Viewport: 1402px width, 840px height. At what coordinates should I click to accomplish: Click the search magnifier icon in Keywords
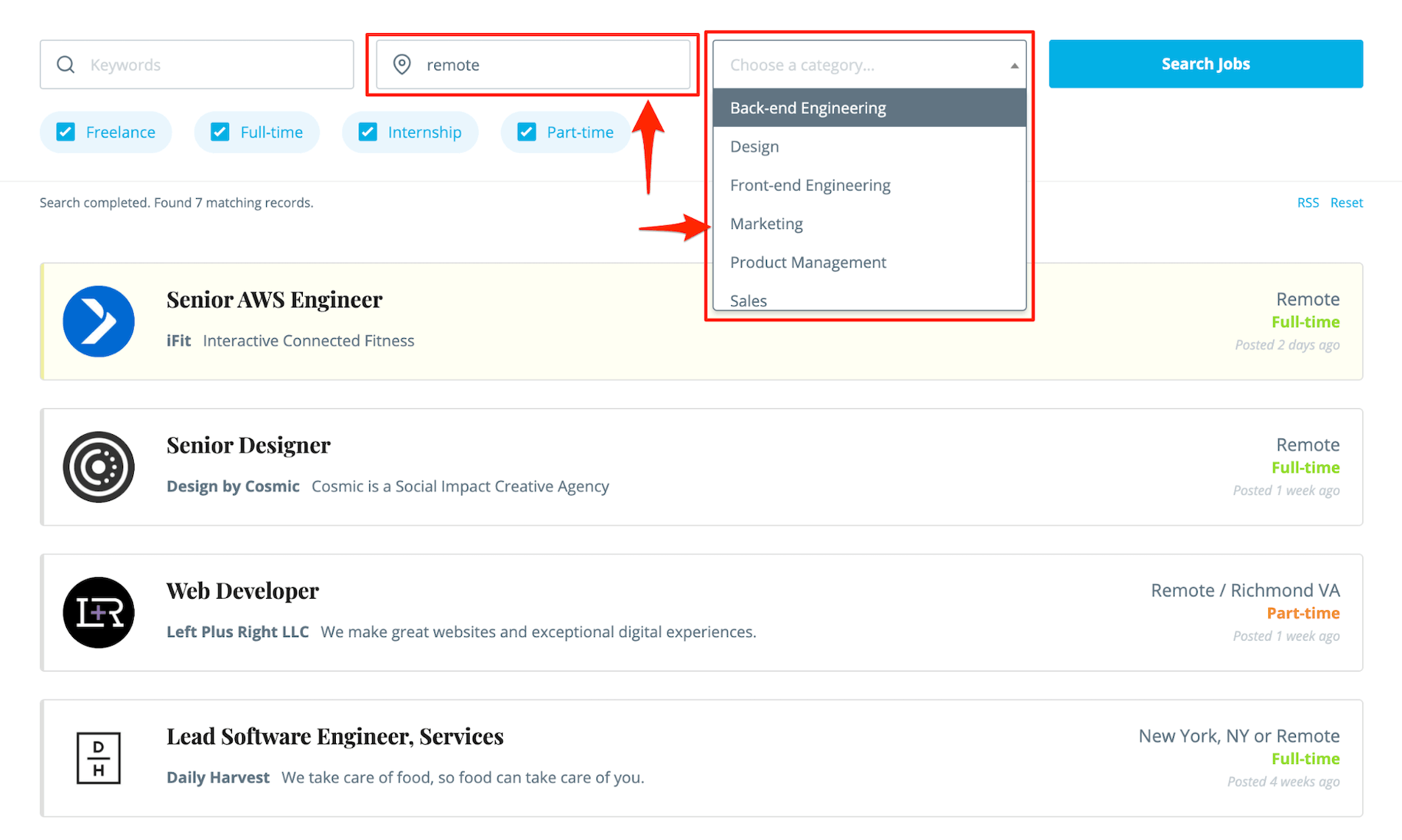point(66,65)
